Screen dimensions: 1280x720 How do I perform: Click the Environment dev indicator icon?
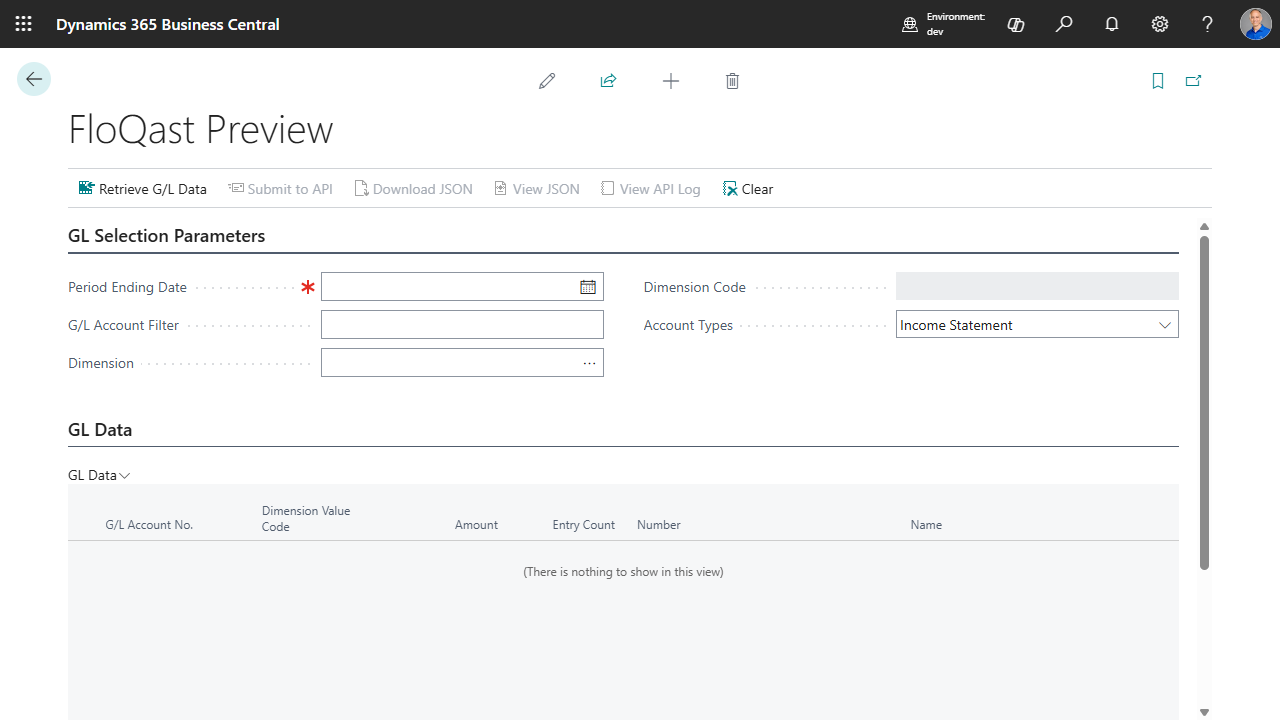pyautogui.click(x=910, y=25)
